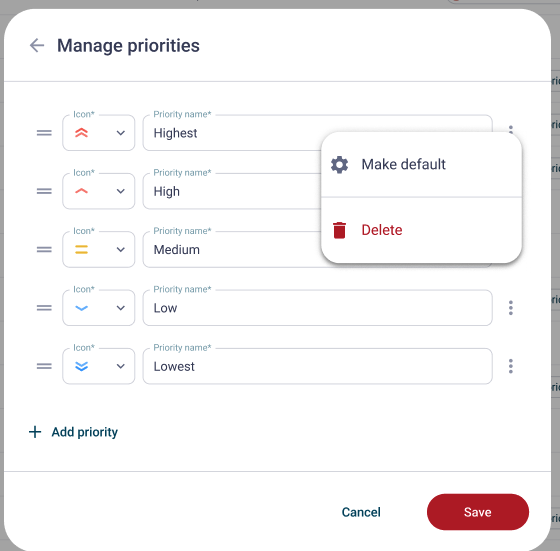560x551 pixels.
Task: Select the drag handle for Medium priority
Action: pos(44,249)
